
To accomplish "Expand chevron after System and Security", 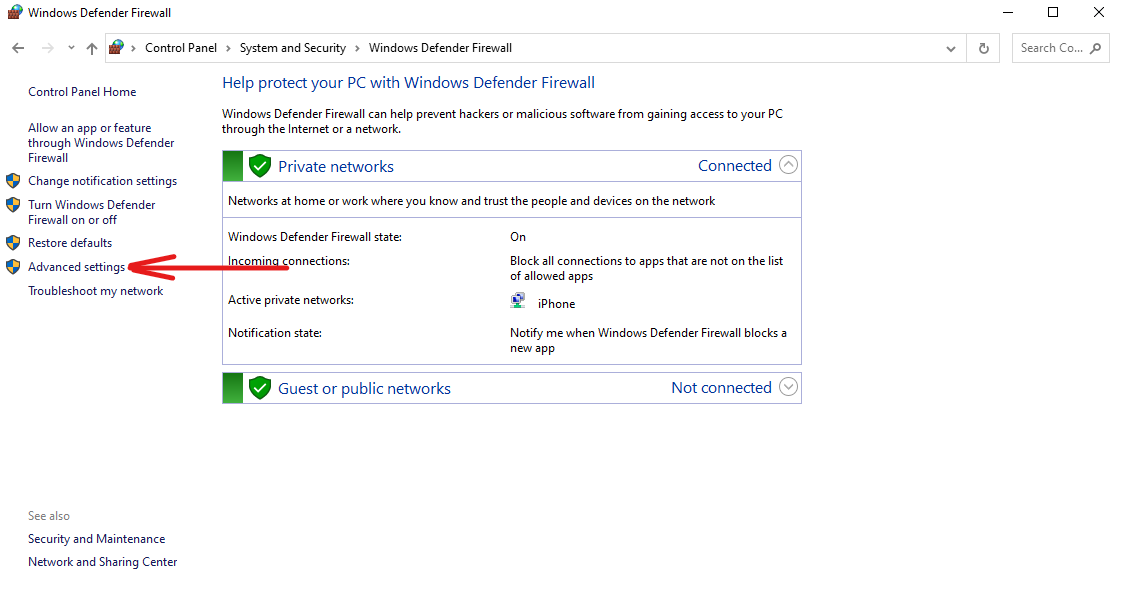I will click(357, 48).
